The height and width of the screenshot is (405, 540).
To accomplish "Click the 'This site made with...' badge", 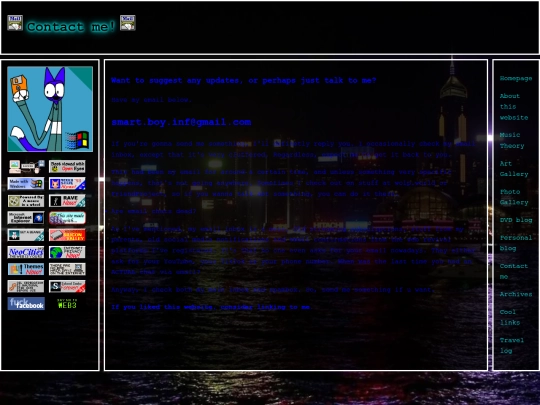I will (x=67, y=218).
